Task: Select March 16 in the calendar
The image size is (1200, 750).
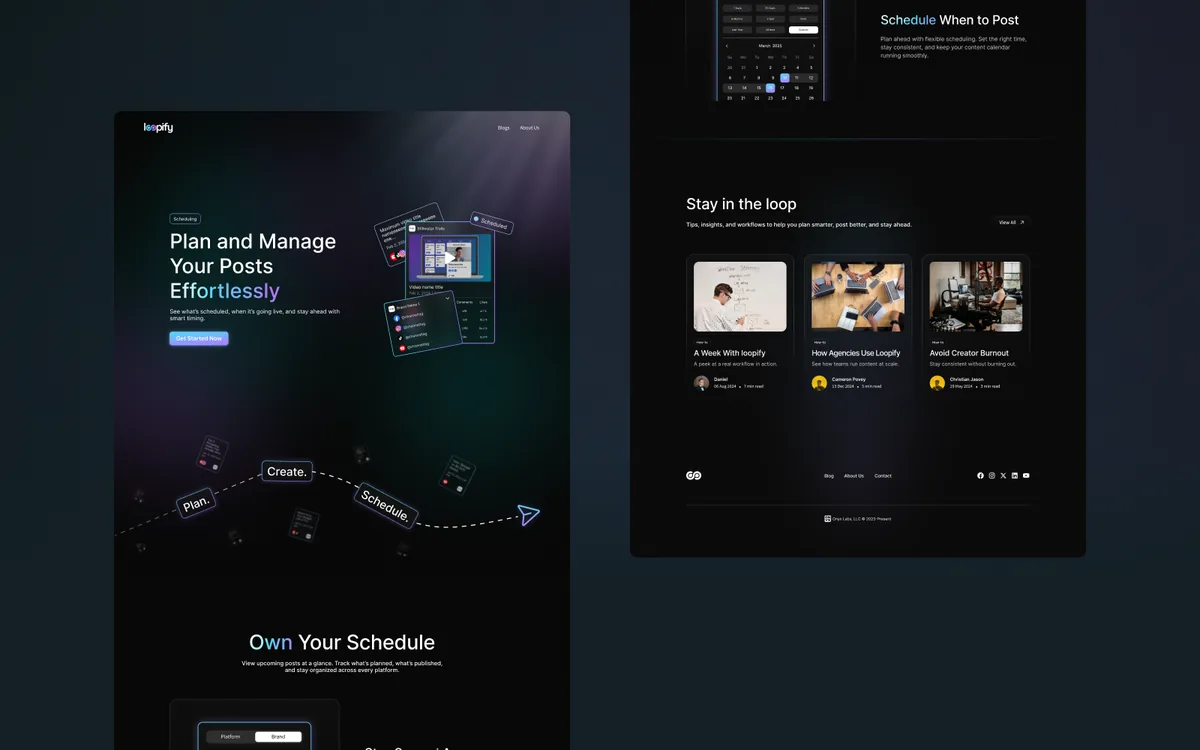Action: click(x=771, y=88)
